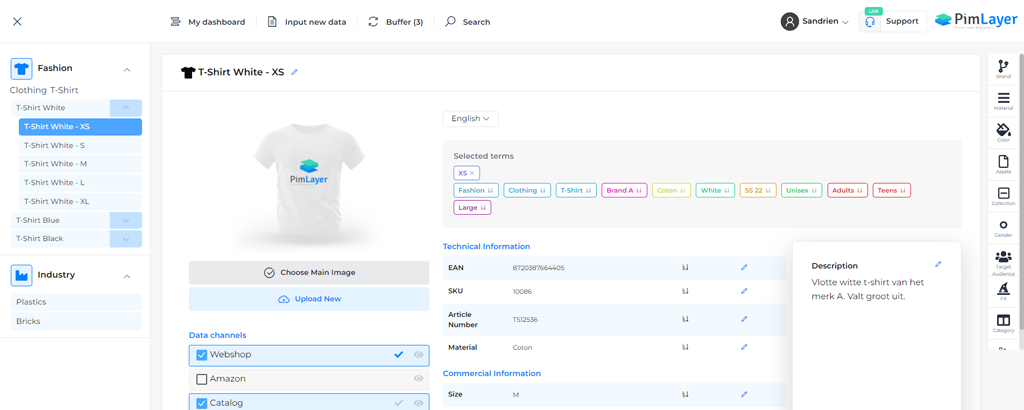Edit the Description text with pencil icon
The height and width of the screenshot is (410, 1024).
click(938, 265)
